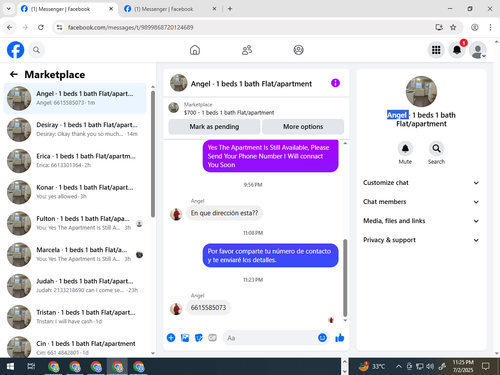
Task: Close the second Messenger tab
Action: 214,9
